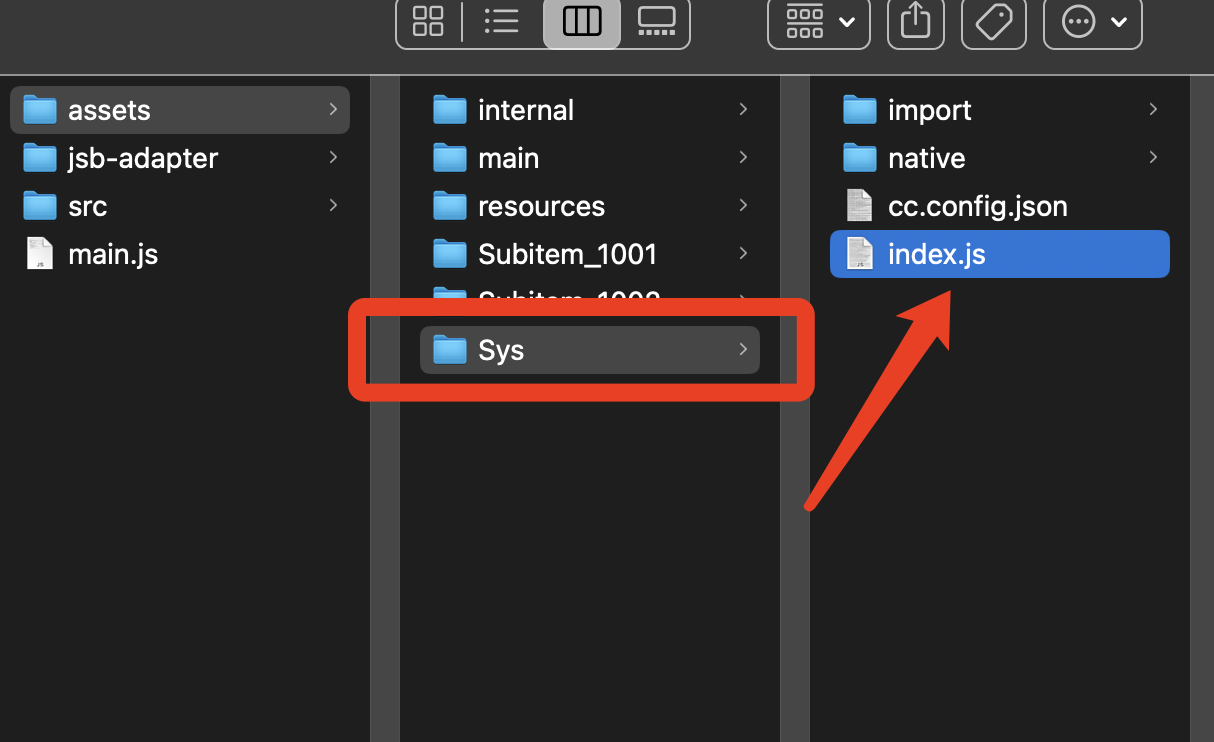Open the Group By dropdown
1214x742 pixels.
coord(819,21)
